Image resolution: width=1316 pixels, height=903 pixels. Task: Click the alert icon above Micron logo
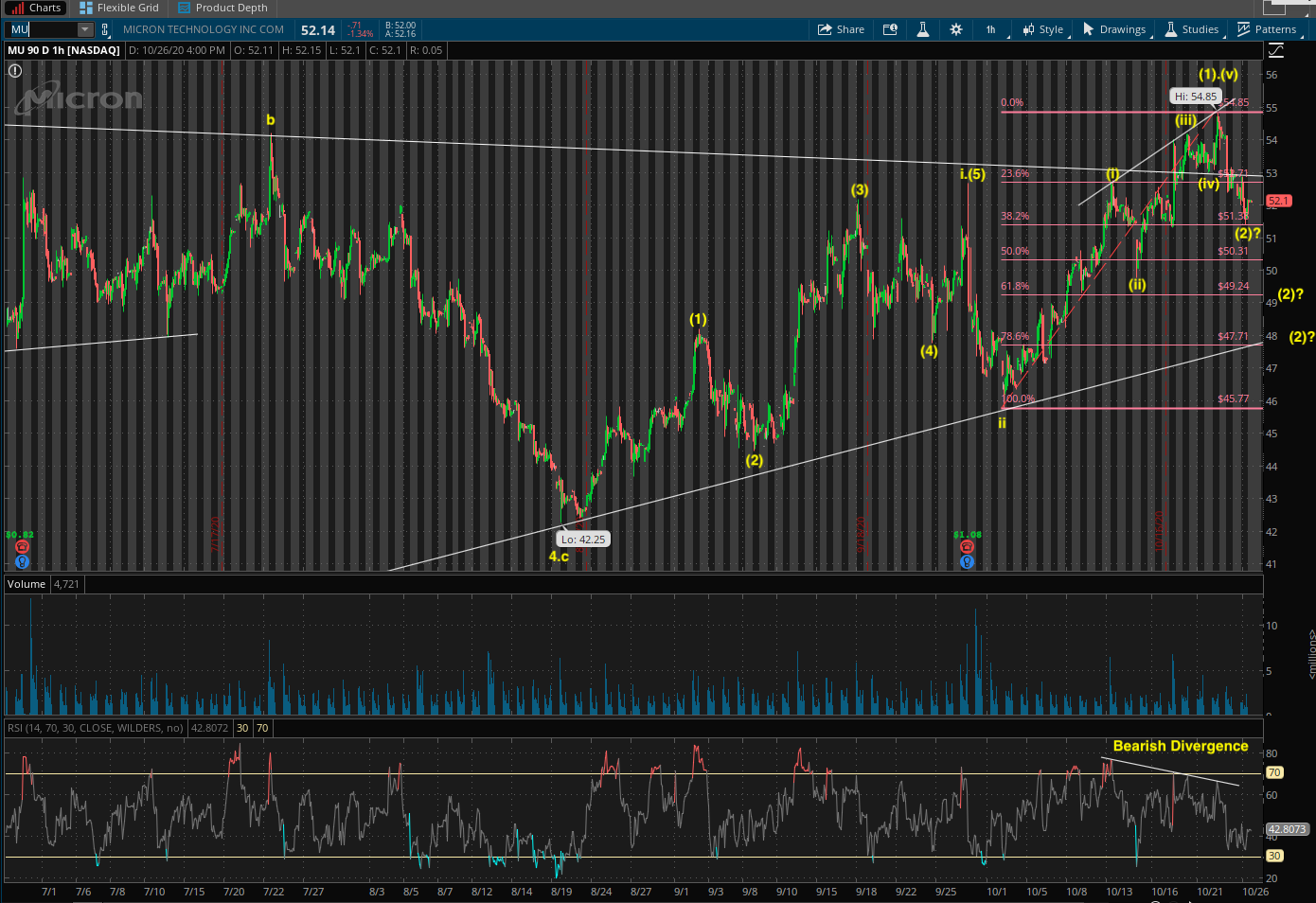[14, 70]
